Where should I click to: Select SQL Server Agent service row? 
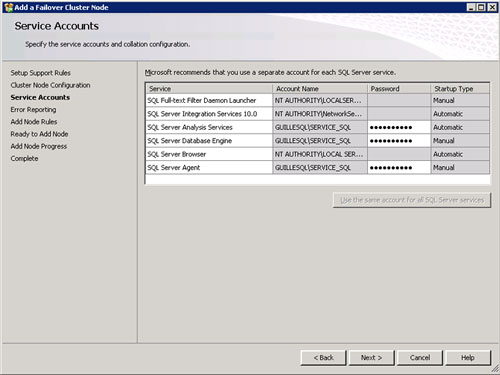click(x=318, y=168)
